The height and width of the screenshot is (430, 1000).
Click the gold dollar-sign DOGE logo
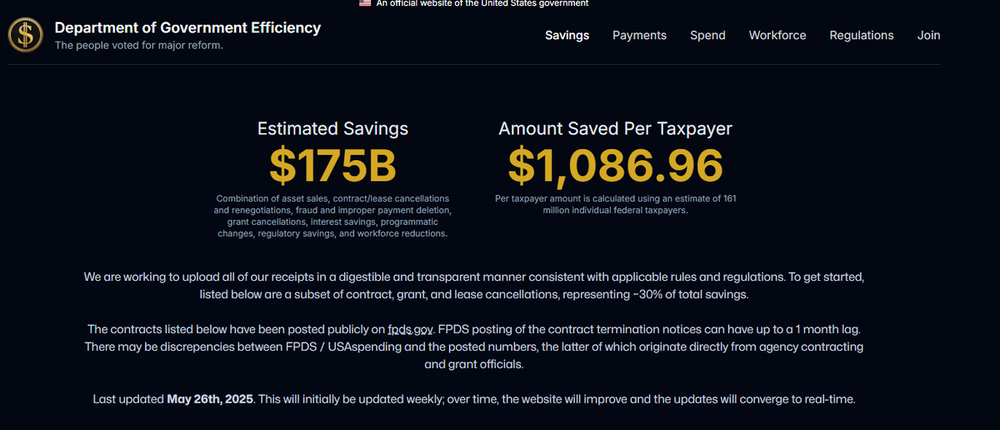point(25,35)
